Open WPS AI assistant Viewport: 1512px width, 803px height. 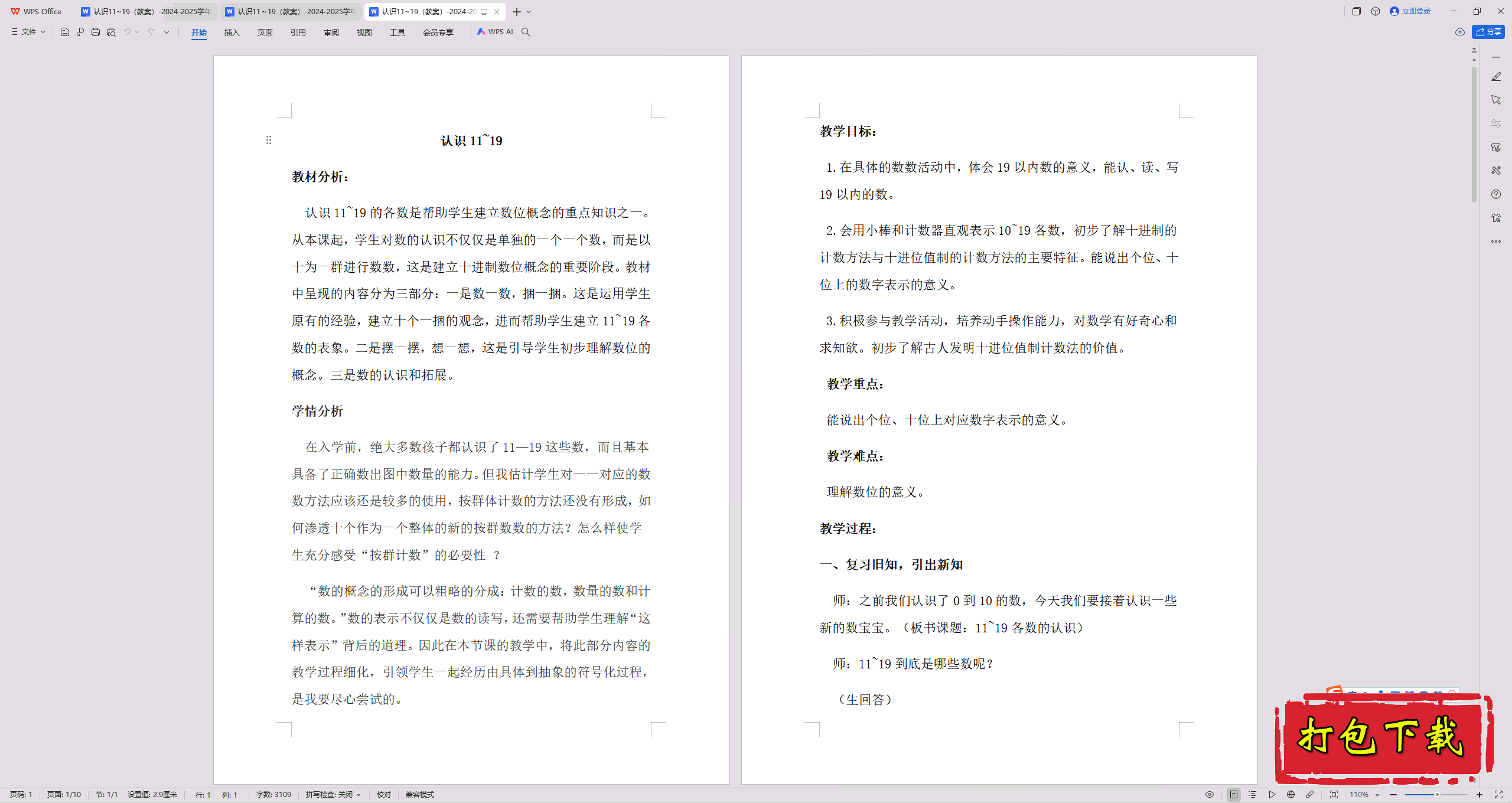click(495, 32)
